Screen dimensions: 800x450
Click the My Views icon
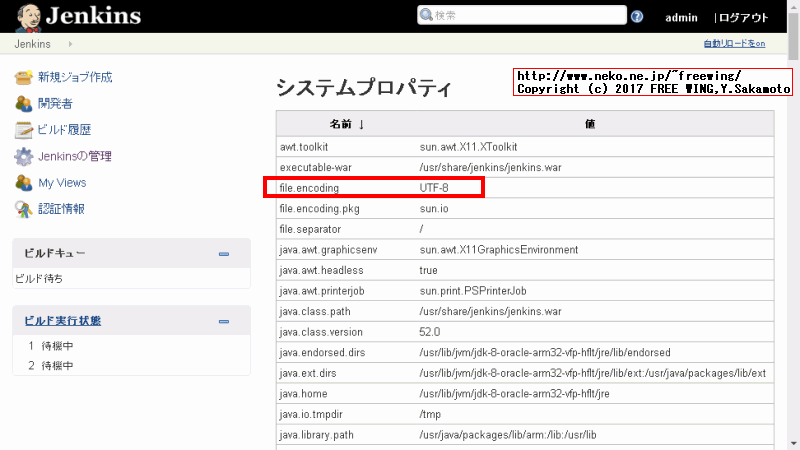click(23, 183)
